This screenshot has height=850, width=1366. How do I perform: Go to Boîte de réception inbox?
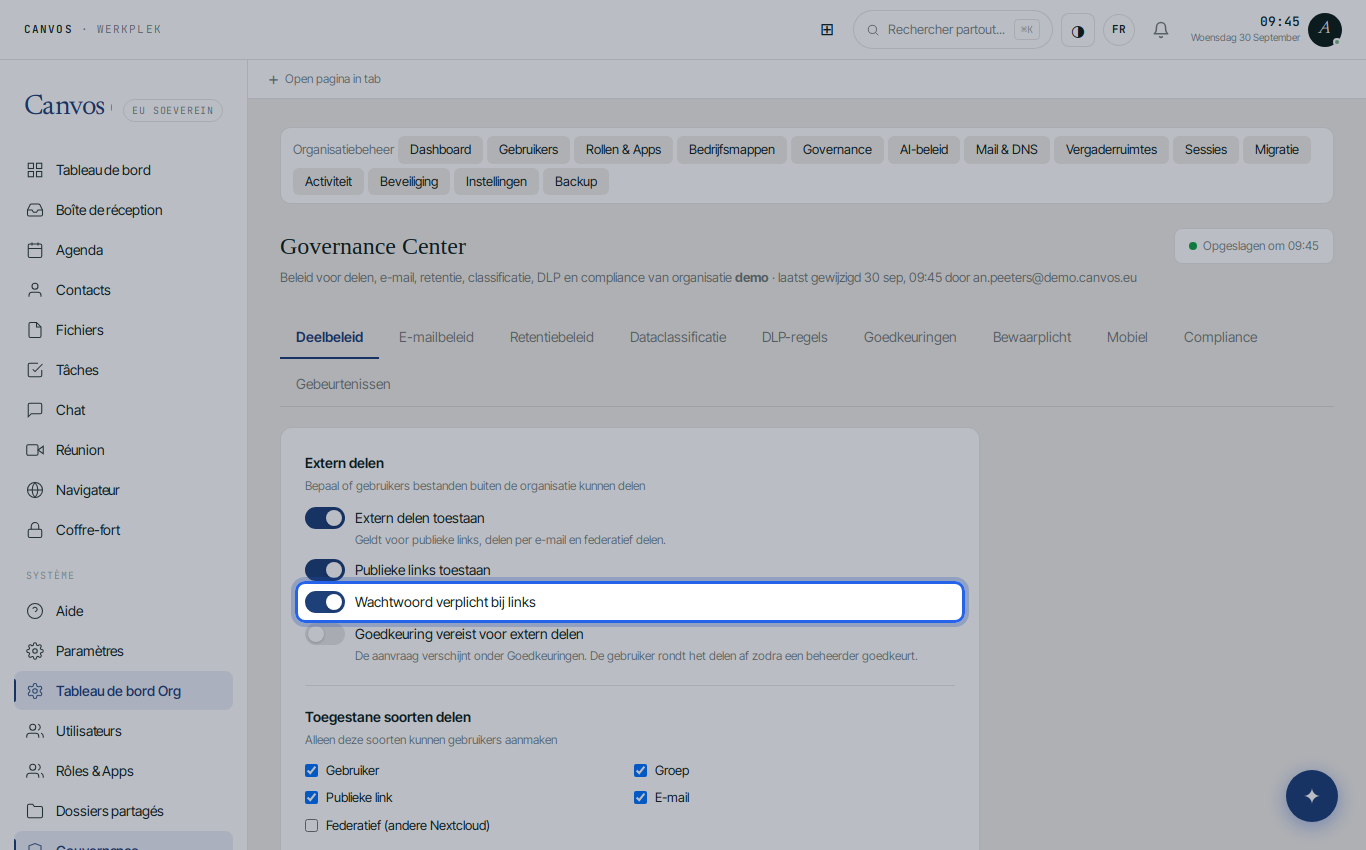(x=124, y=210)
